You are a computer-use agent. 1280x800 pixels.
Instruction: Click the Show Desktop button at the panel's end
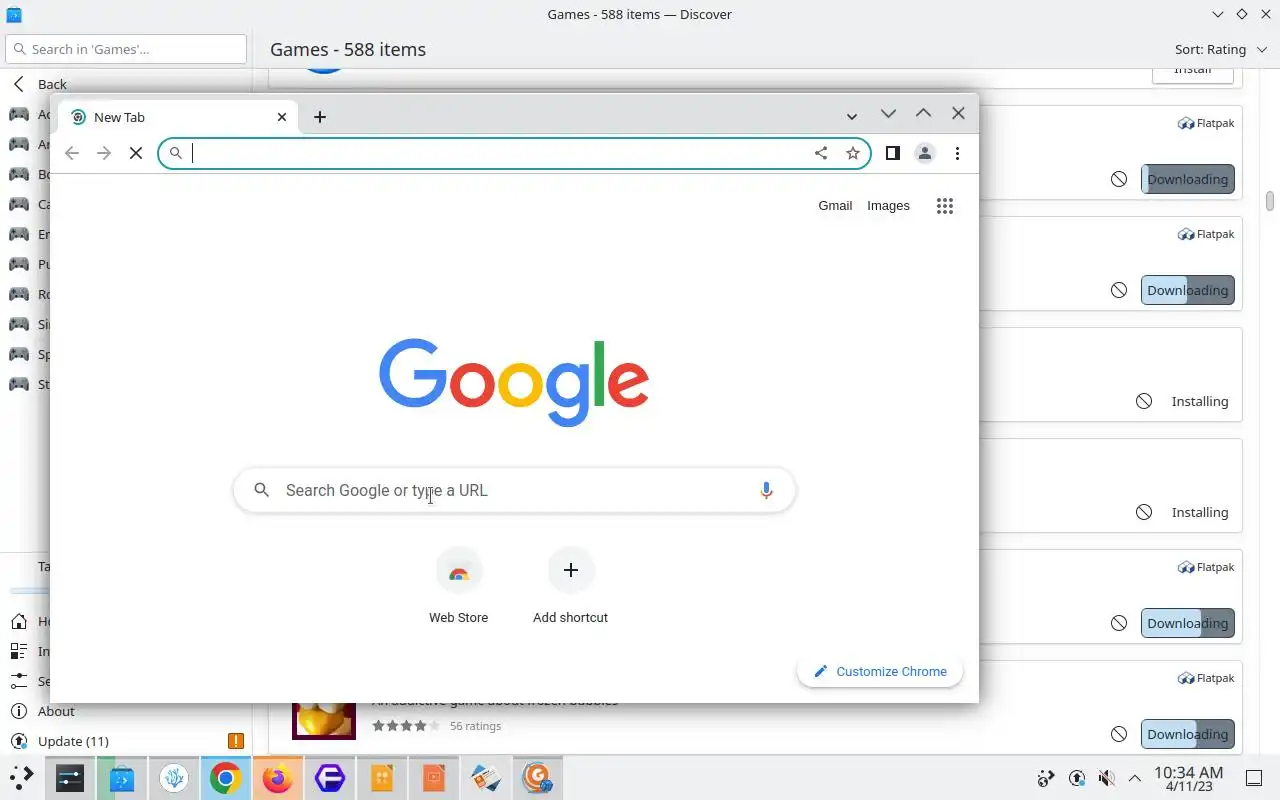1254,778
